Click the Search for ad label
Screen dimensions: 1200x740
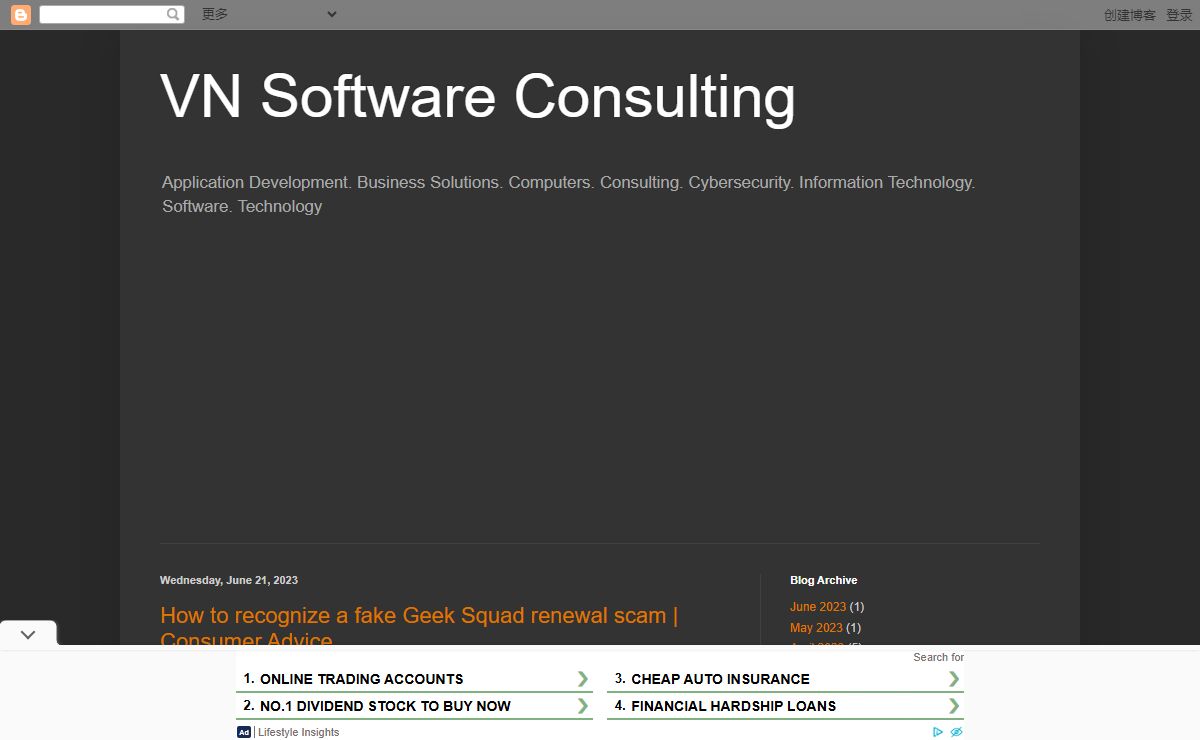[938, 657]
